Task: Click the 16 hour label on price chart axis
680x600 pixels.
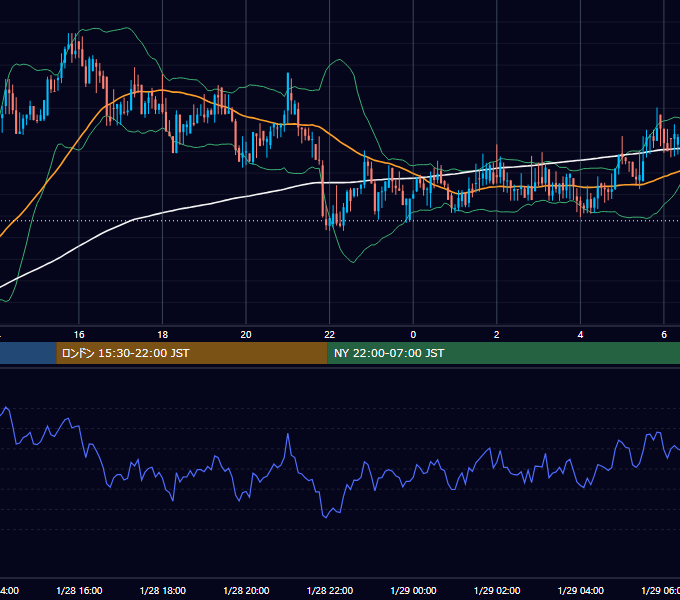Action: tap(79, 334)
